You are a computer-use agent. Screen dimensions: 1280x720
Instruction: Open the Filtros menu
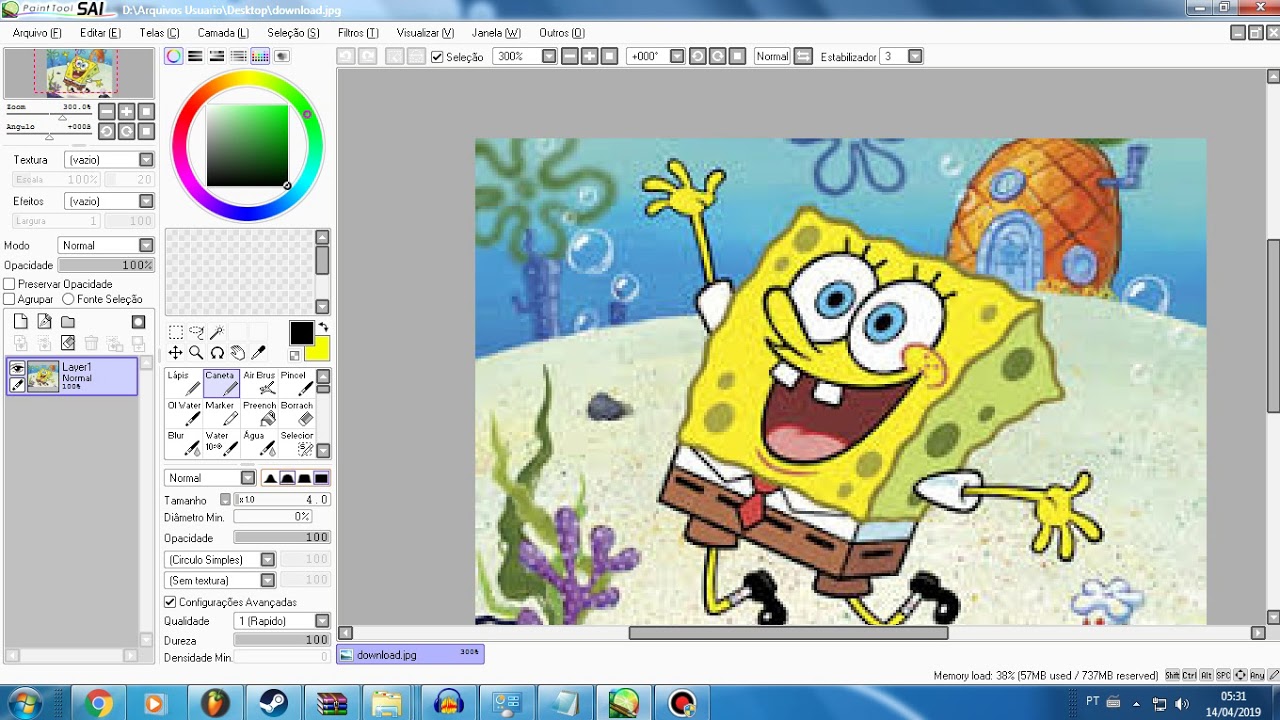pos(358,33)
